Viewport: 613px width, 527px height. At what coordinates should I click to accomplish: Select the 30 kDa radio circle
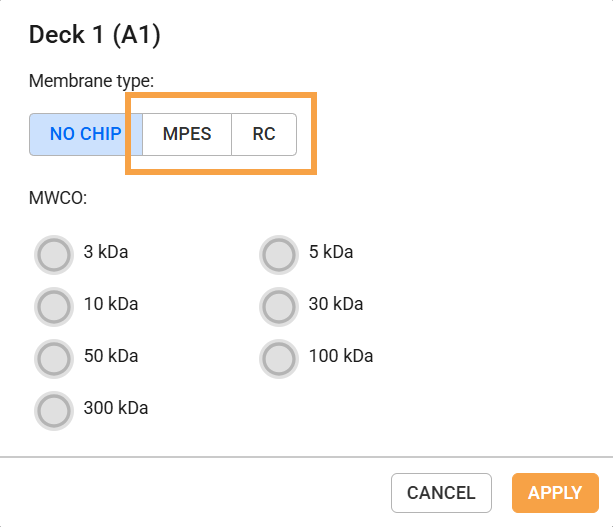279,304
